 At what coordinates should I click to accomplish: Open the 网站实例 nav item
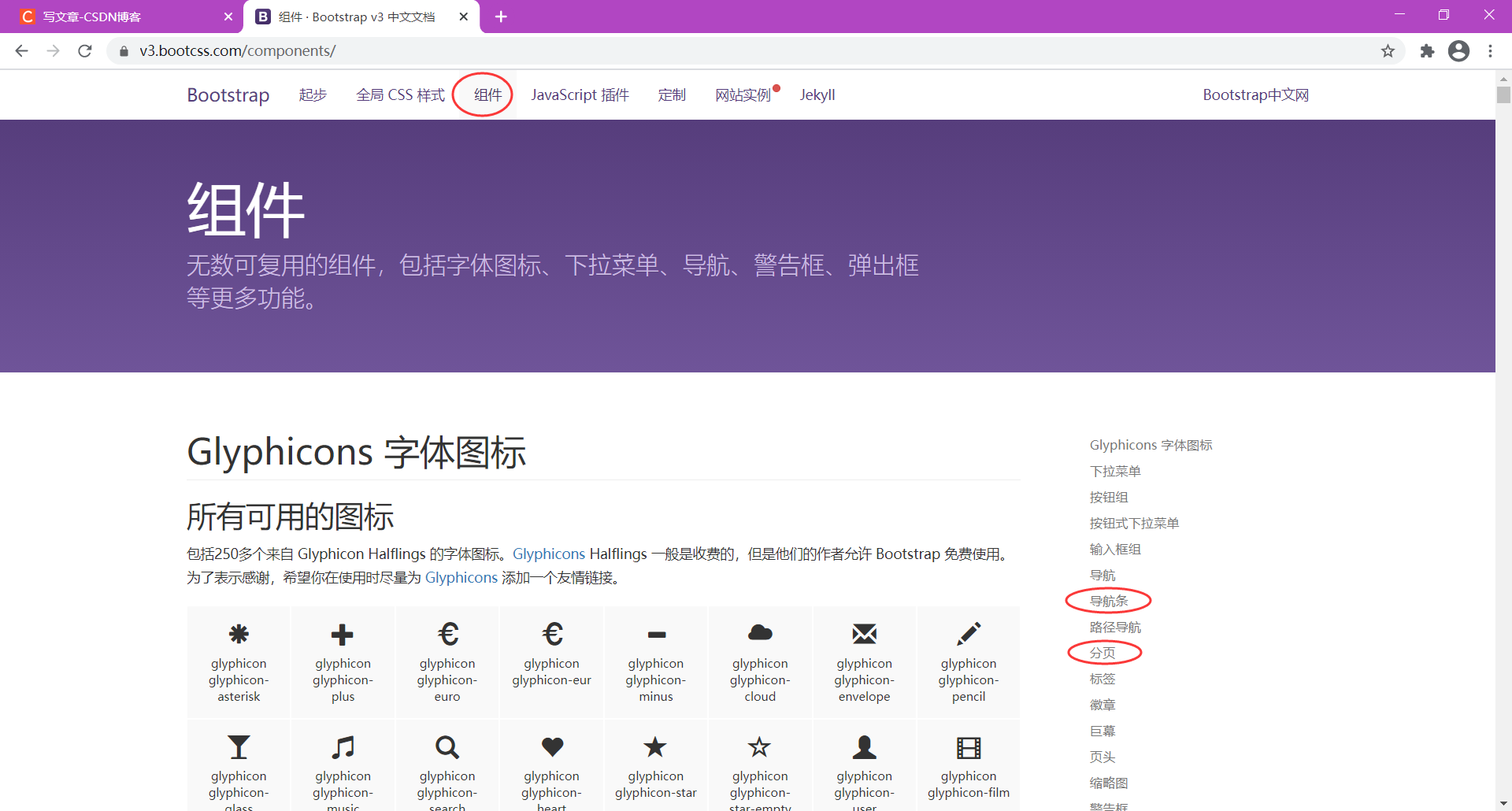coord(743,94)
